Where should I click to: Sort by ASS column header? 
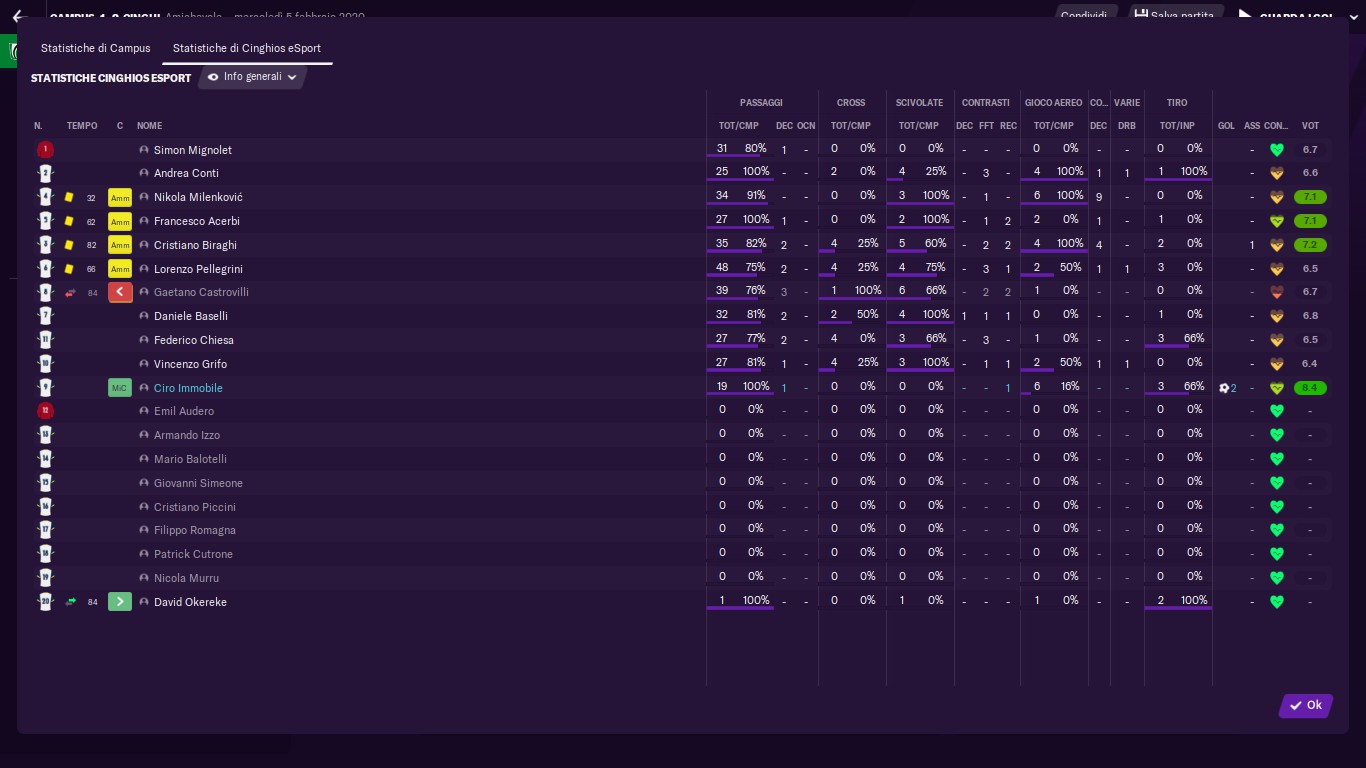point(1252,126)
